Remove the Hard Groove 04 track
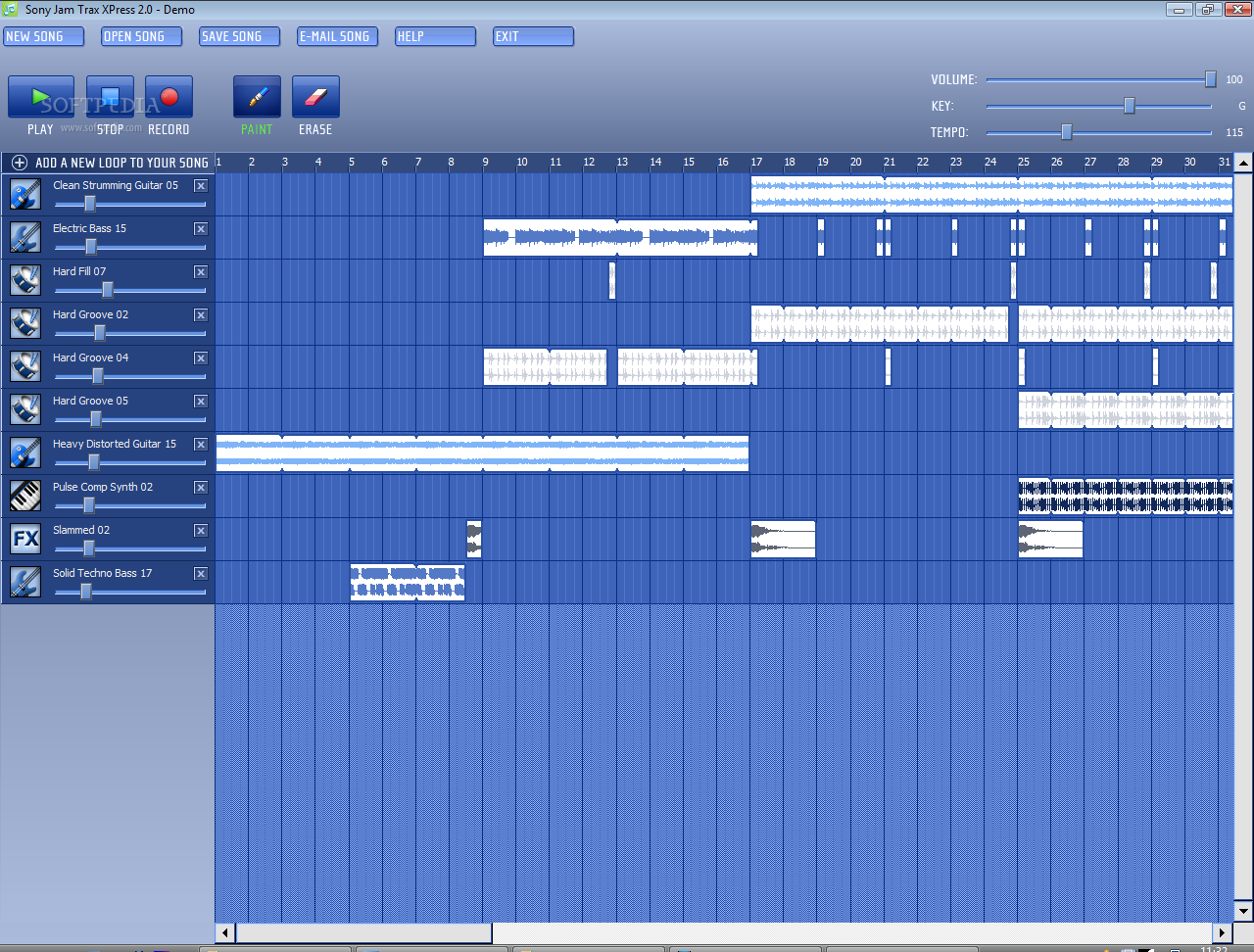This screenshot has width=1254, height=952. 201,357
